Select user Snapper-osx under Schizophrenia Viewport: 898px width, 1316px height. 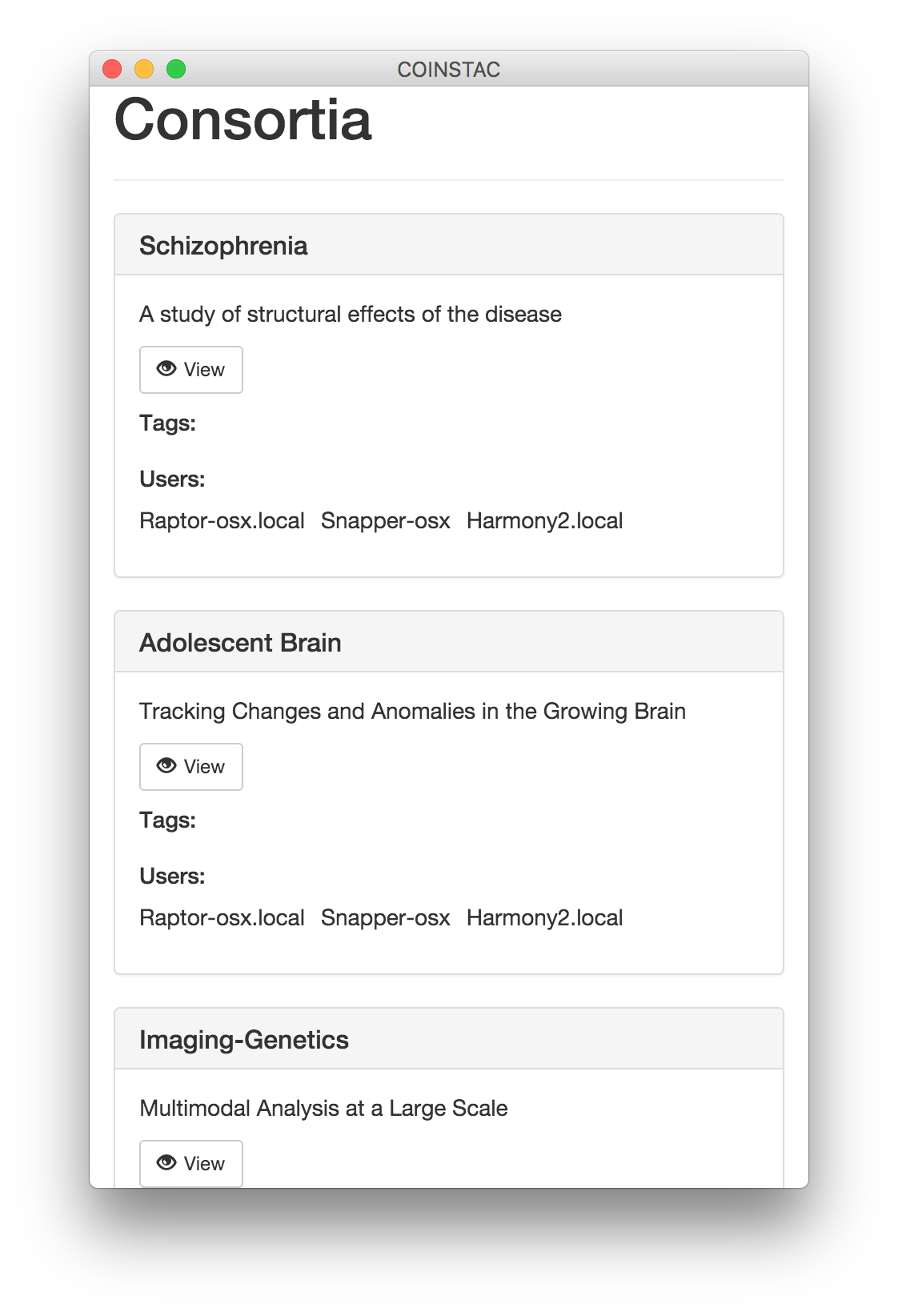tap(385, 521)
